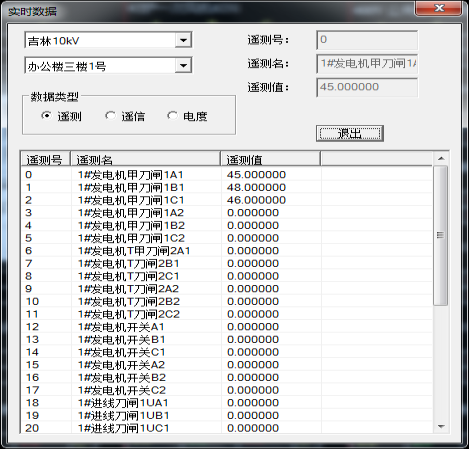
Task: Click the 遥测号 column header
Action: [x=45, y=159]
